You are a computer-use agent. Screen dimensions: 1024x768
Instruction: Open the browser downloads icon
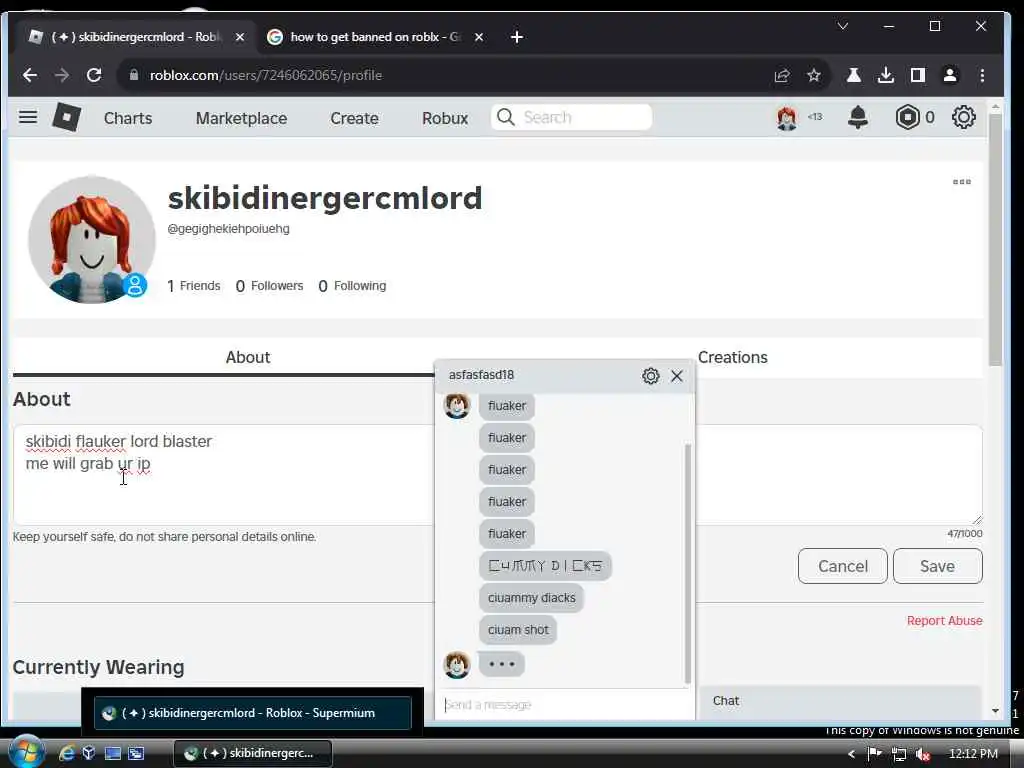(886, 75)
